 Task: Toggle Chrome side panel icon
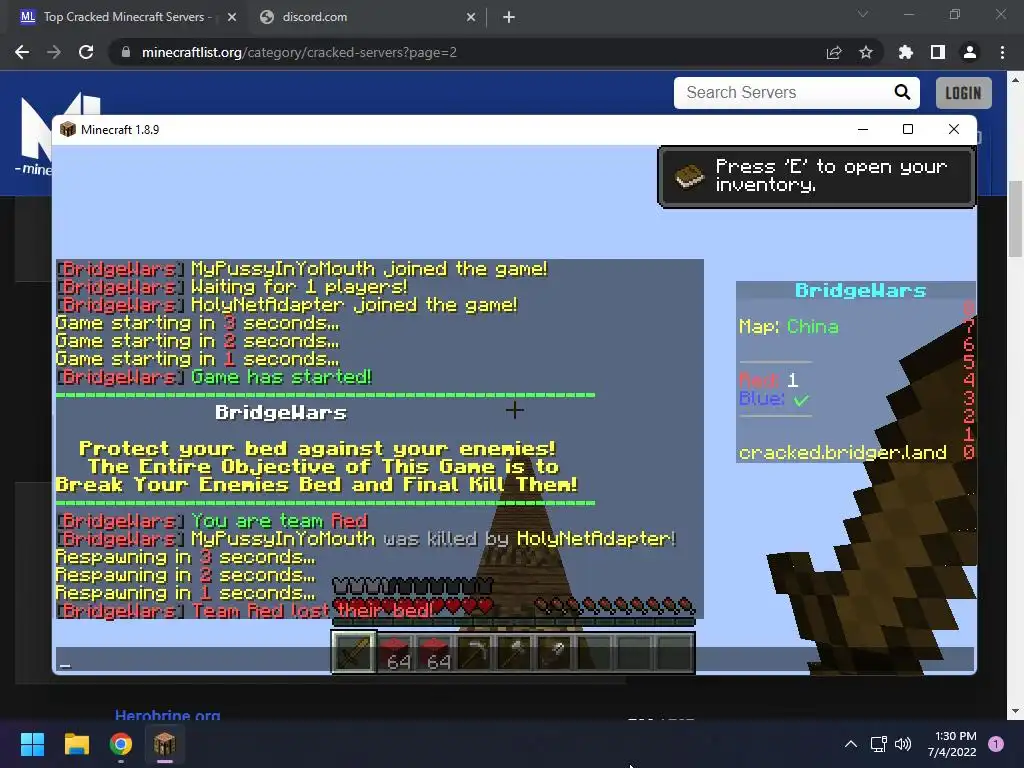(938, 52)
